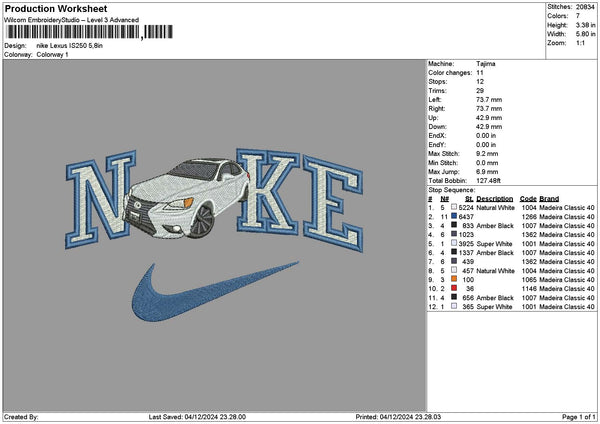Click the dark swatch next to 1023

tap(454, 234)
